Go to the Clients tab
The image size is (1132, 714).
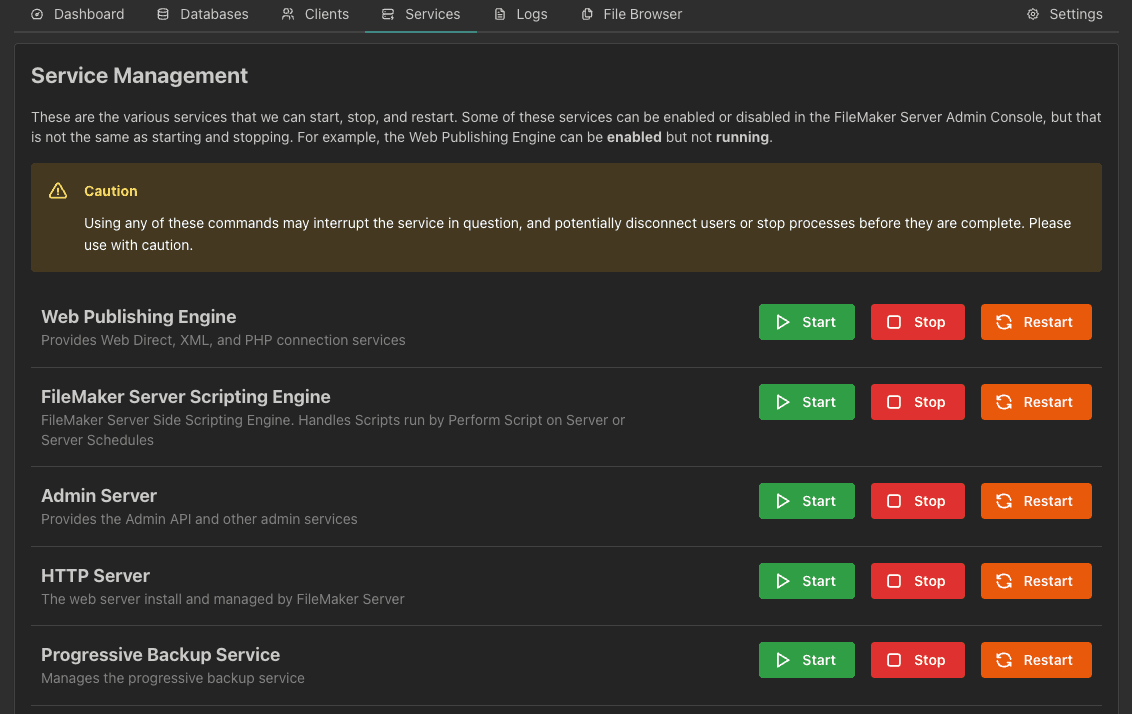pos(316,14)
